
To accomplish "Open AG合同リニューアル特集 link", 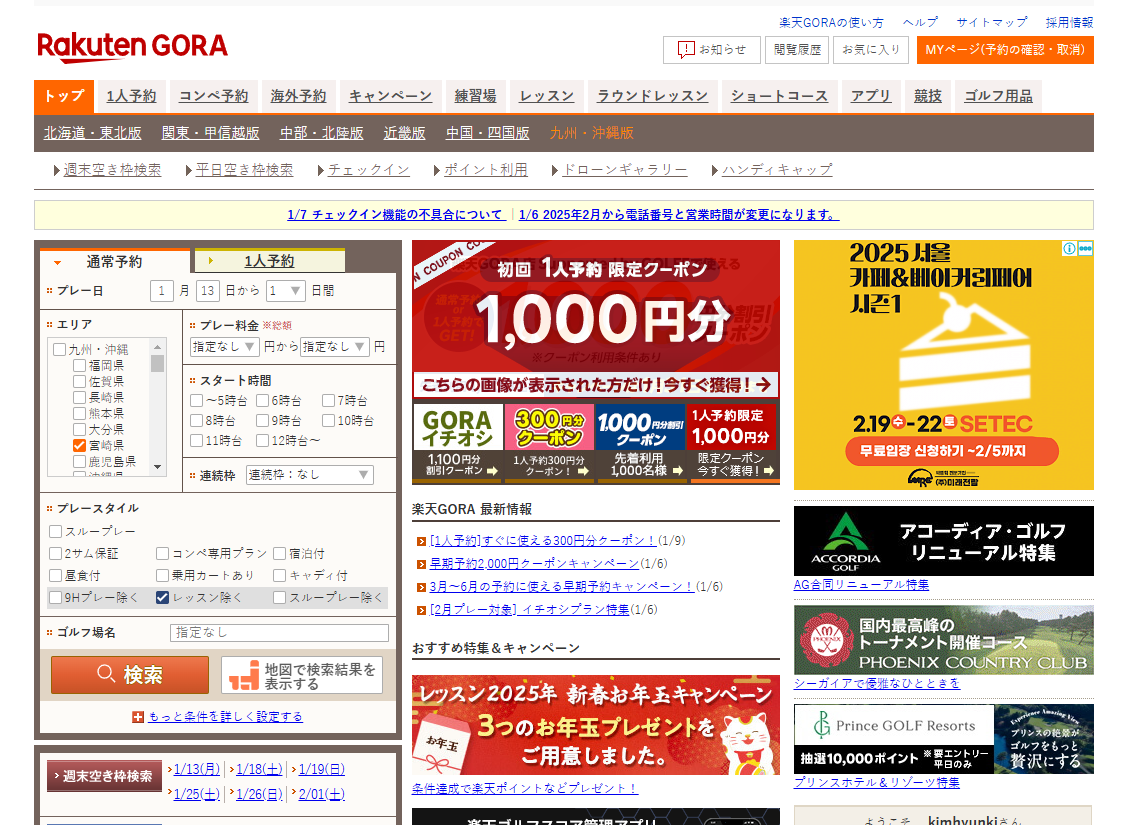I will pyautogui.click(x=861, y=585).
